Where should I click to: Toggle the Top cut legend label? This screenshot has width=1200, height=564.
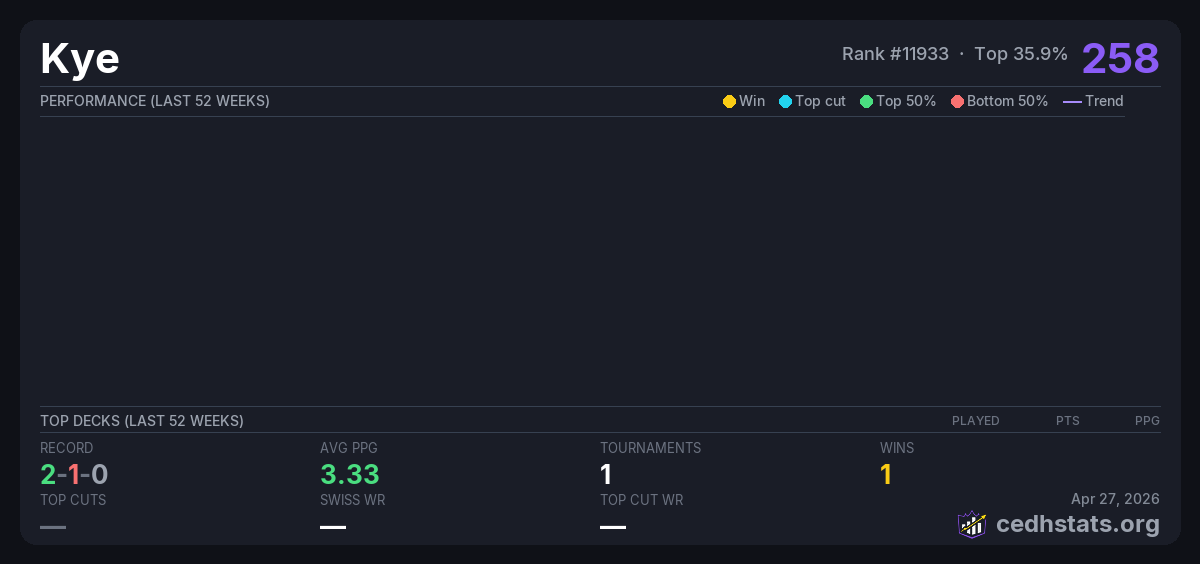coord(820,101)
